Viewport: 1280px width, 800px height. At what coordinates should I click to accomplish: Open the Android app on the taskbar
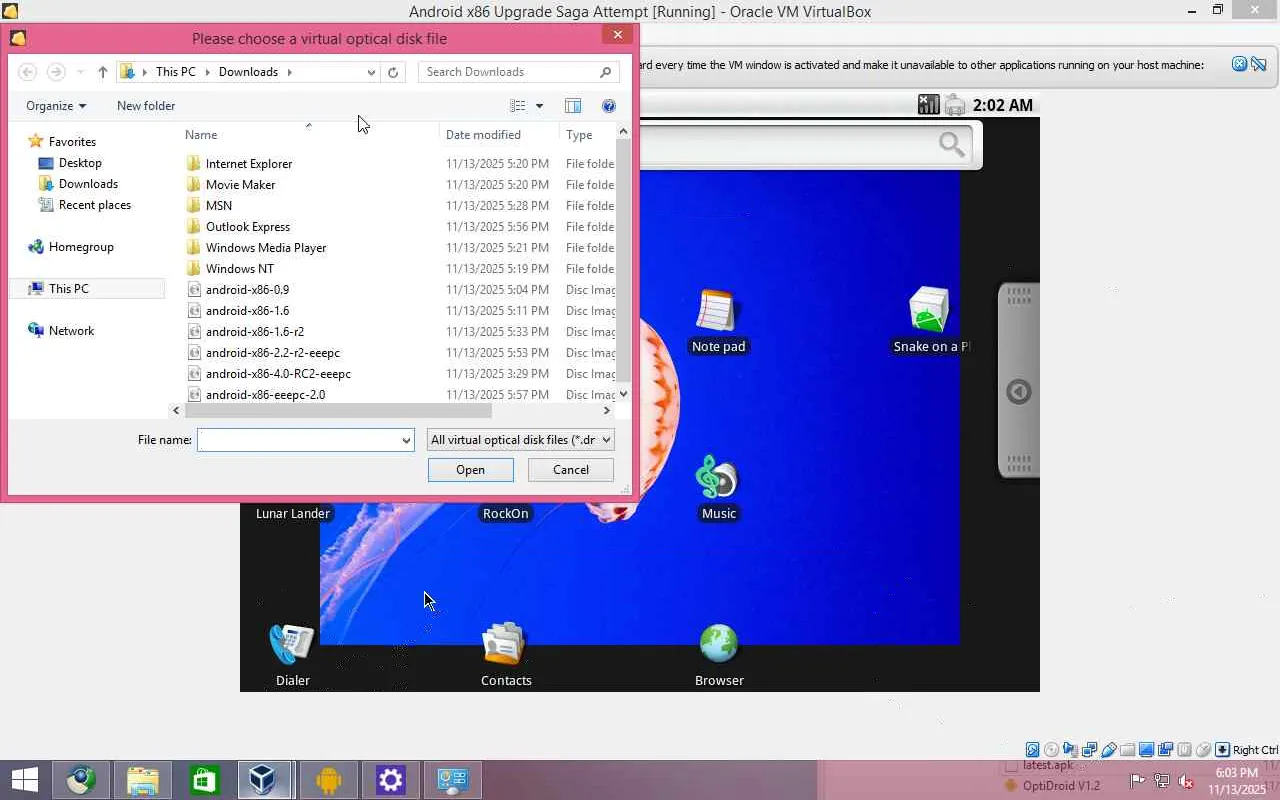[328, 780]
